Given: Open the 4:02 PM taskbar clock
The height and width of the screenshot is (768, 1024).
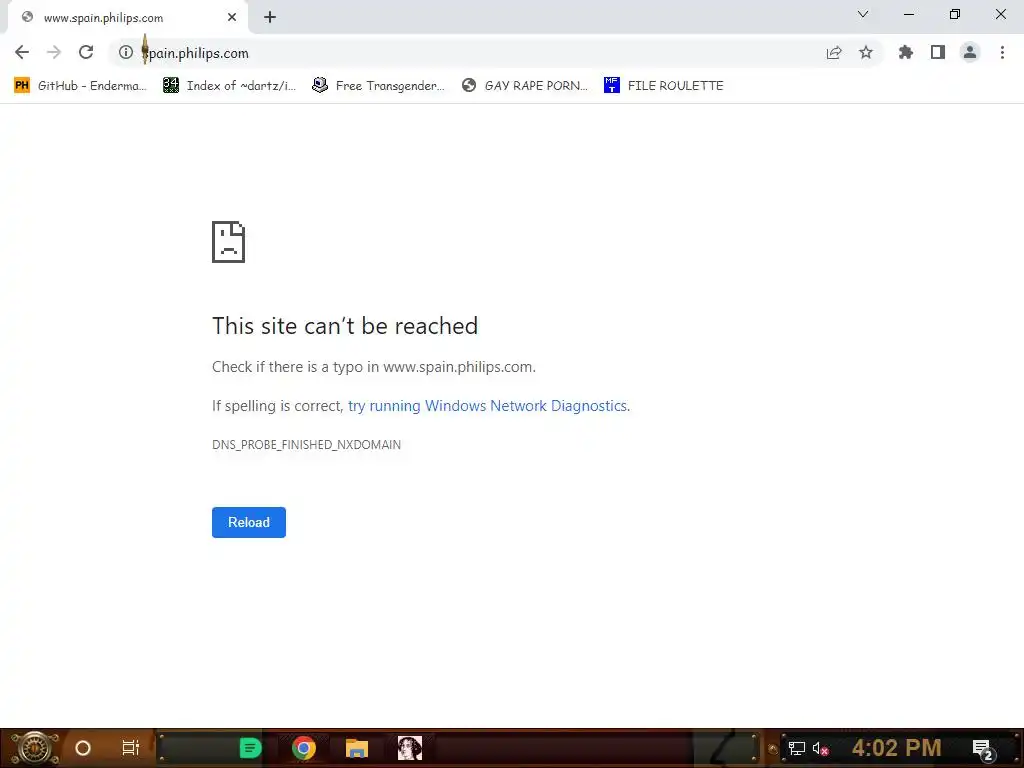Looking at the screenshot, I should click(896, 748).
